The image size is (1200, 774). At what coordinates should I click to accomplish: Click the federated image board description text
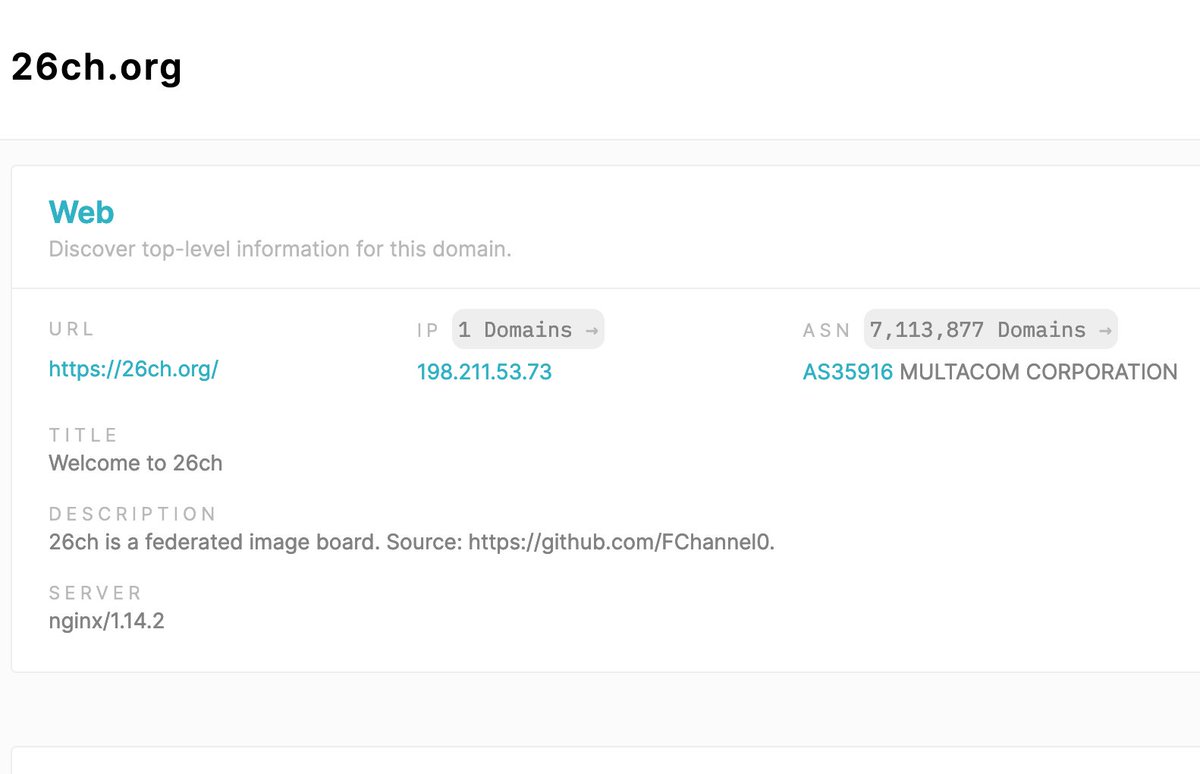tap(412, 543)
